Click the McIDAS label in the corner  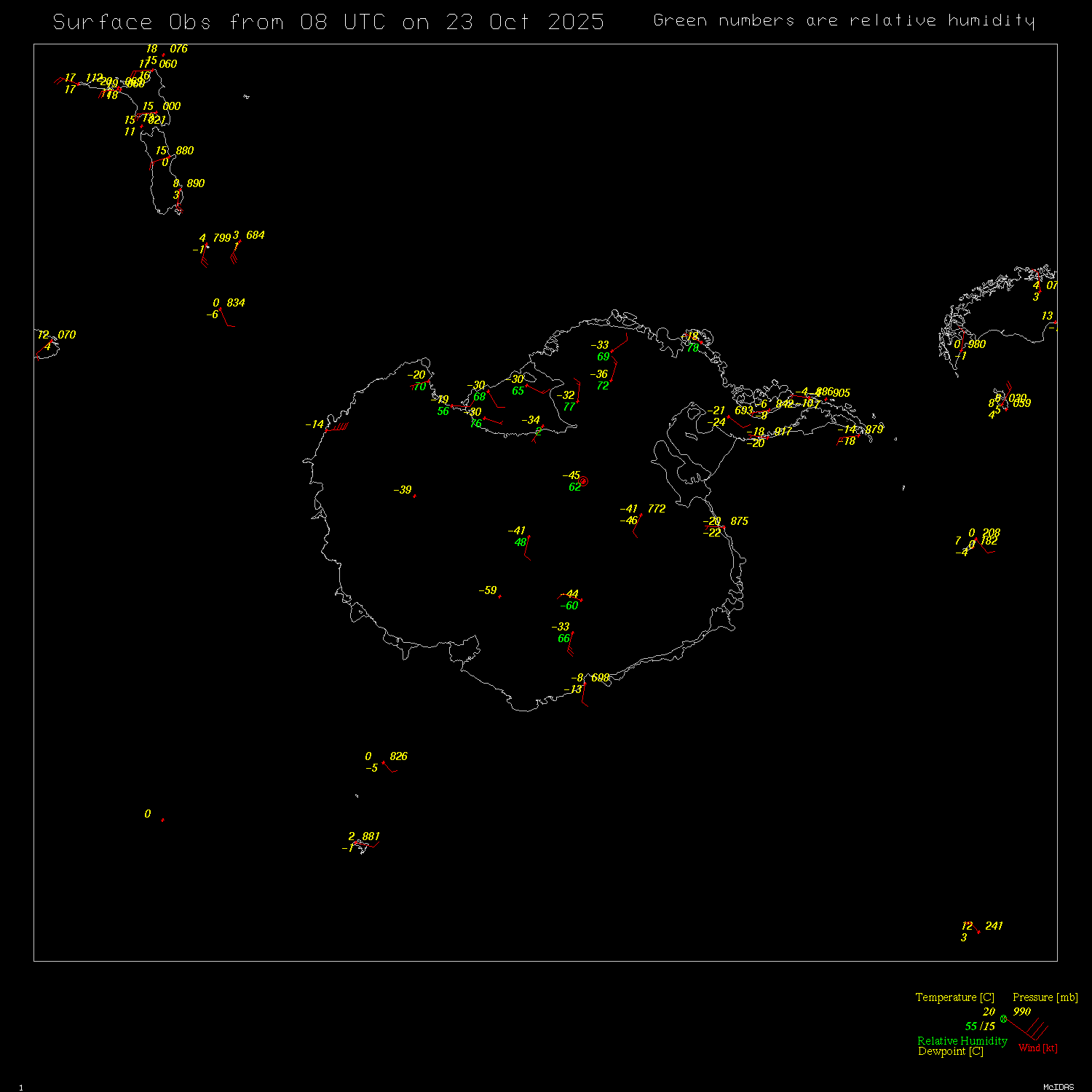coord(1058,1087)
